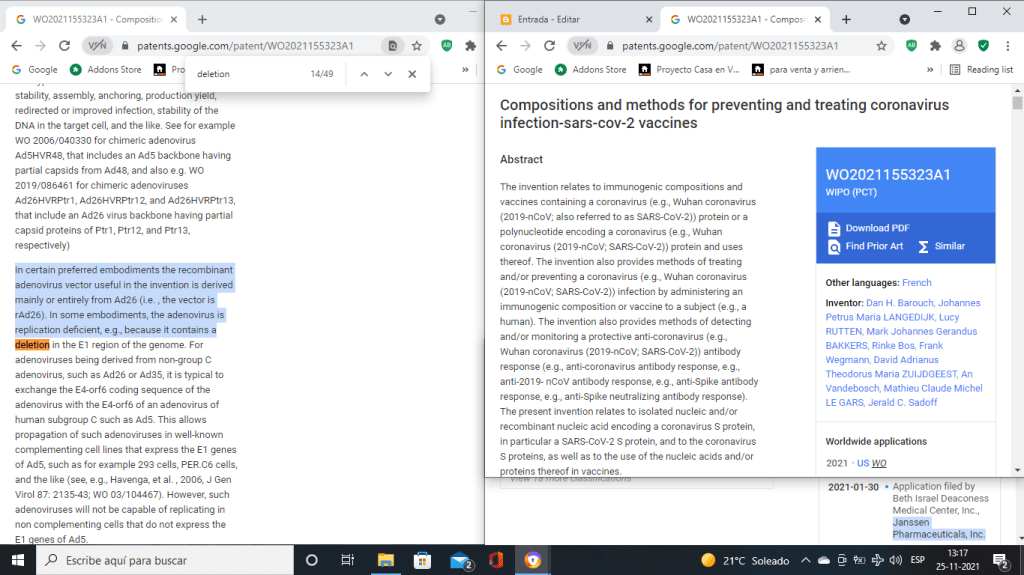The width and height of the screenshot is (1024, 575).
Task: Open File Explorer from the taskbar
Action: coord(385,560)
